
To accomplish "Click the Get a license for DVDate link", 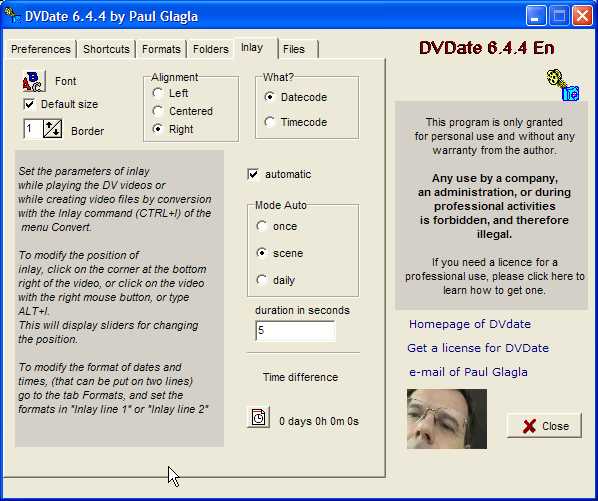I will 478,348.
